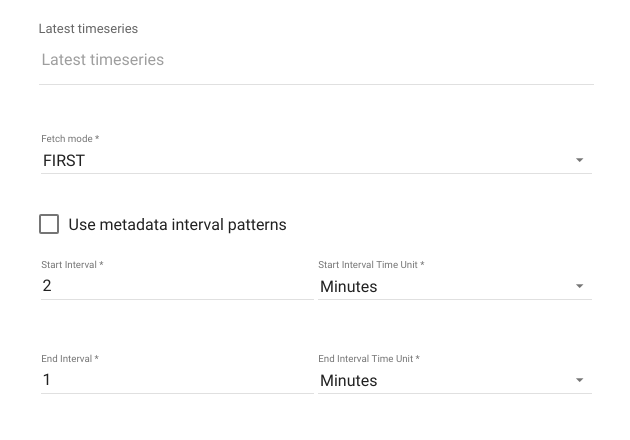The height and width of the screenshot is (440, 630).
Task: Click the 'Use metadata interval patterns' label text
Action: (177, 225)
